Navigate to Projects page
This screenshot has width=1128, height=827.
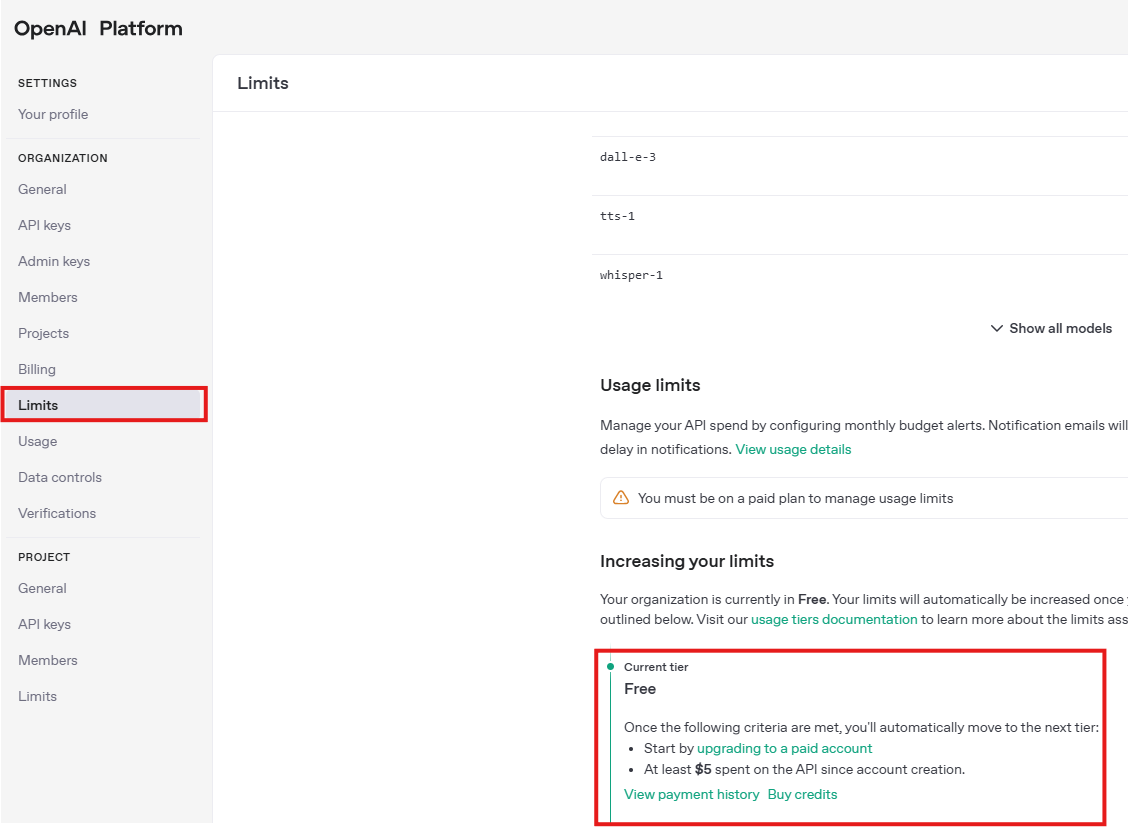click(44, 333)
